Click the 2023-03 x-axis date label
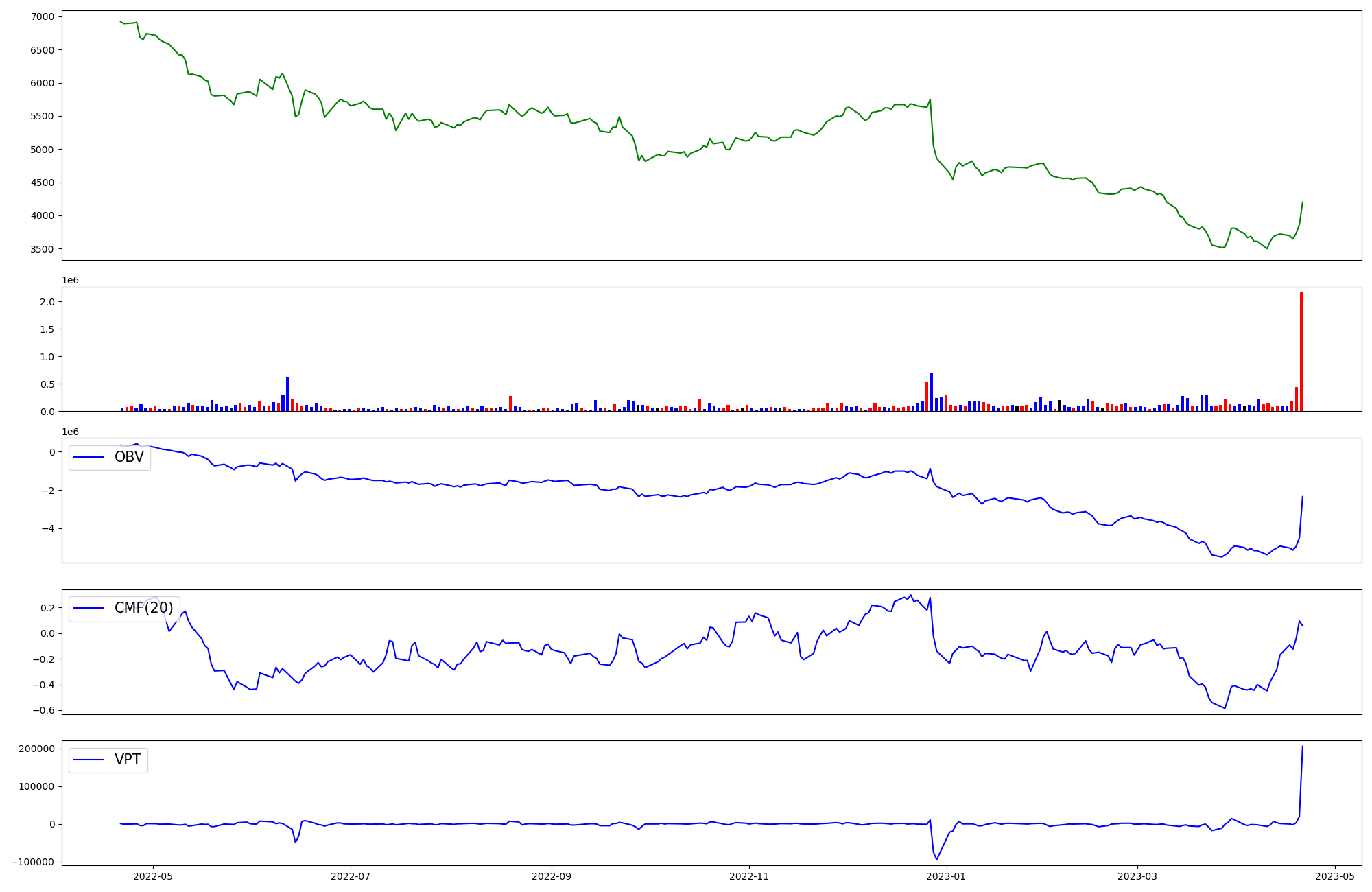Screen dimensions: 1372x892 pyautogui.click(x=1138, y=876)
